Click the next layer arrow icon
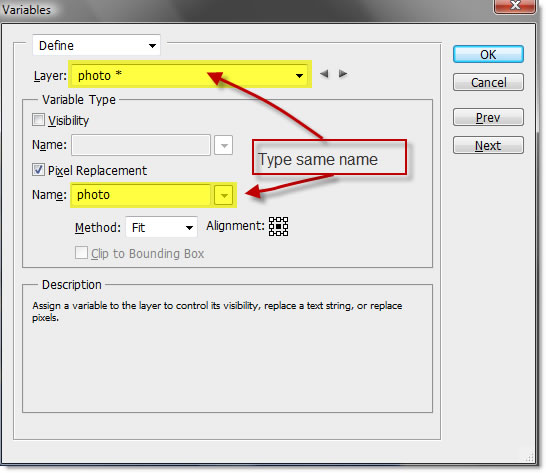This screenshot has width=546, height=473. (x=343, y=74)
